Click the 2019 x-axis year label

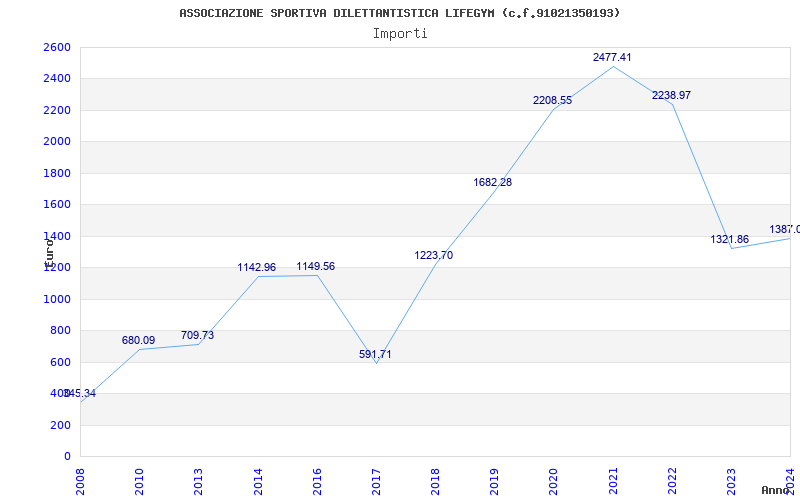(494, 481)
